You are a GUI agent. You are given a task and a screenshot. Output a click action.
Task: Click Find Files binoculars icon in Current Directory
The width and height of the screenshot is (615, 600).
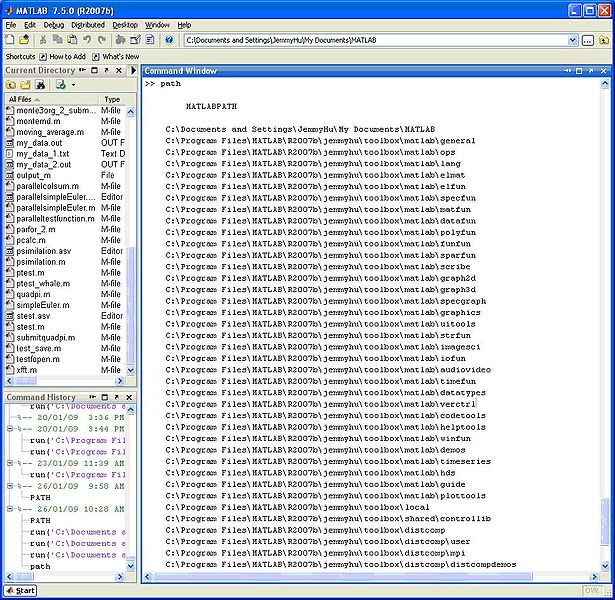point(41,85)
